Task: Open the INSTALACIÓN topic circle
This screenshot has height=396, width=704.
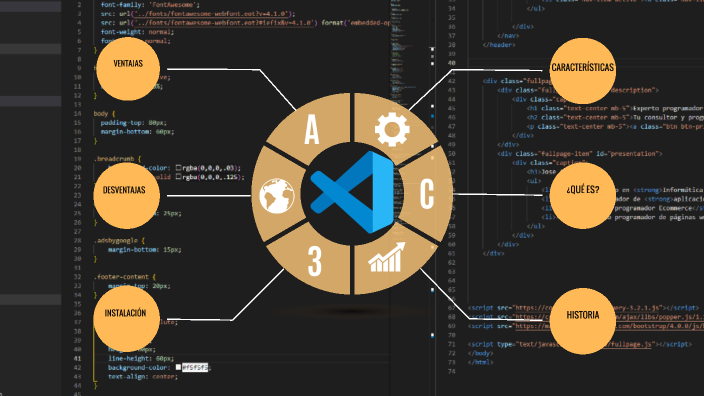Action: pos(127,319)
